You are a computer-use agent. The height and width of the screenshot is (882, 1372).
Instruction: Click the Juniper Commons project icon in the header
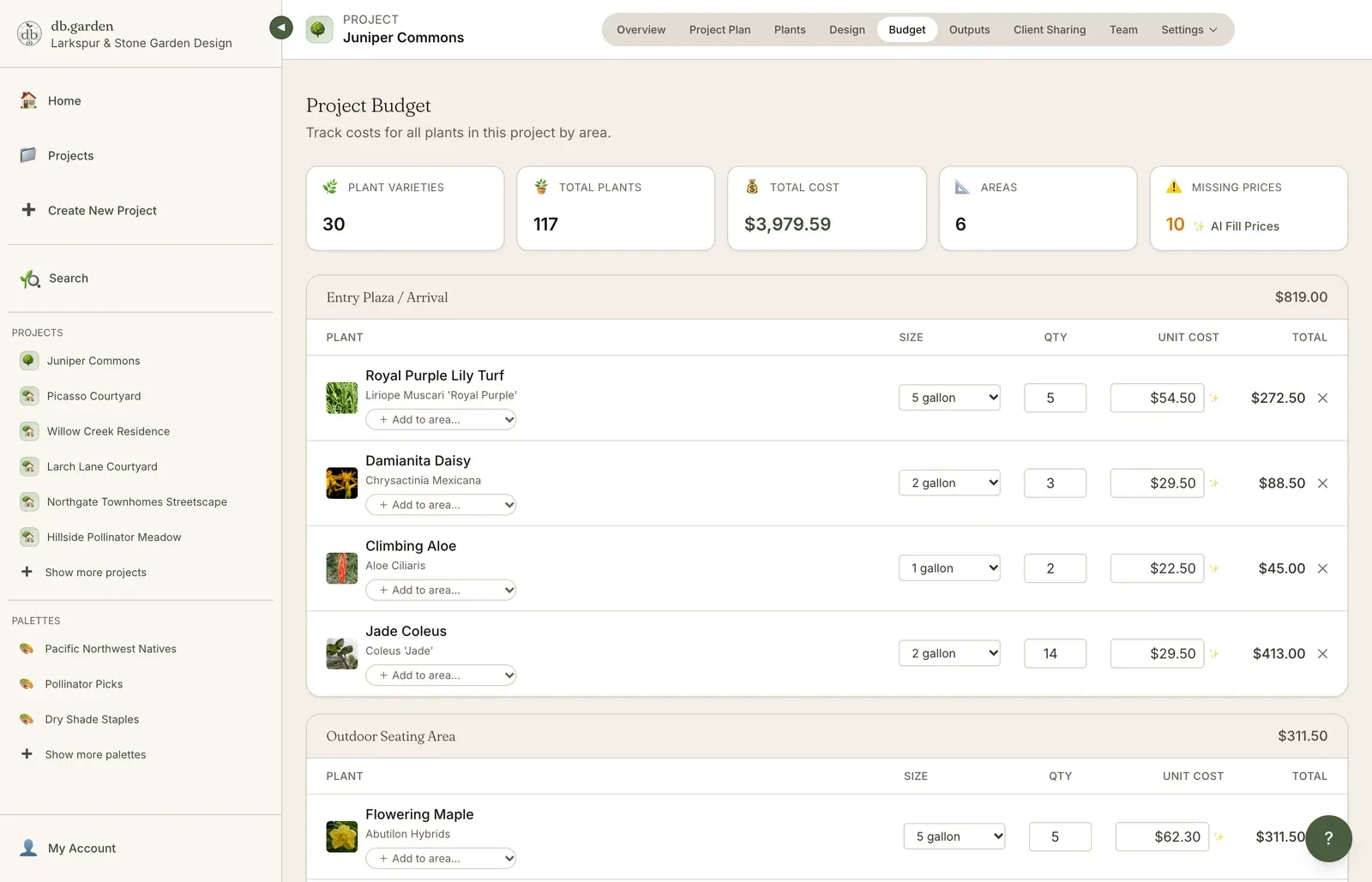319,29
